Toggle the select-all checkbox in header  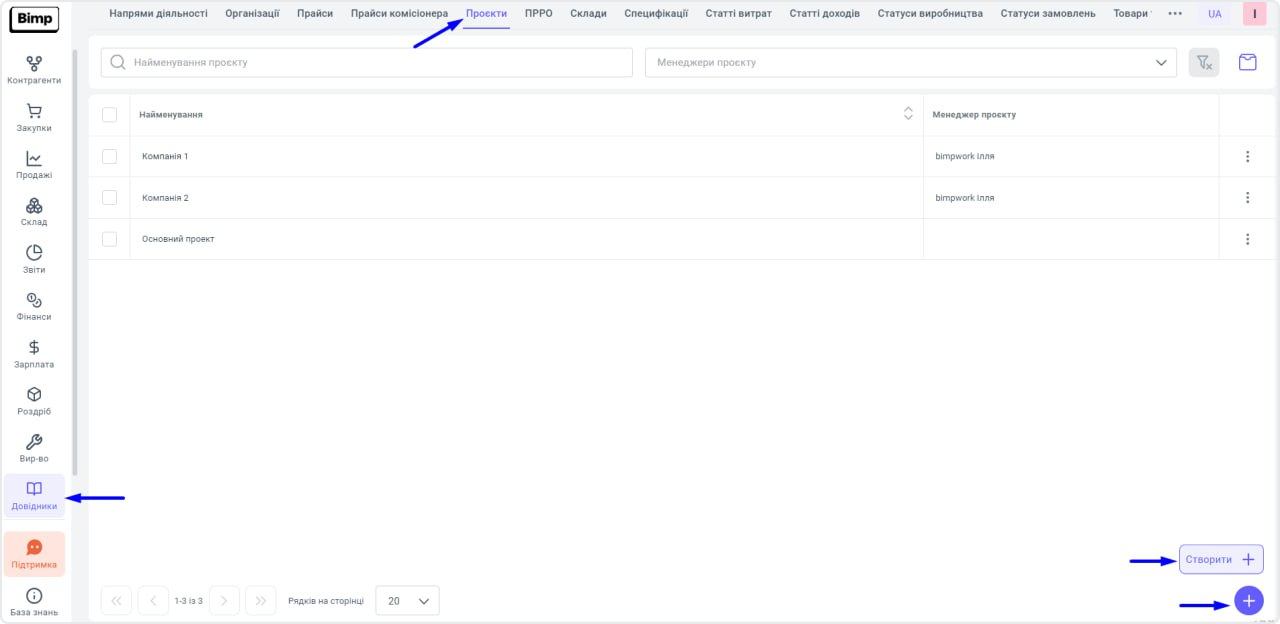110,115
